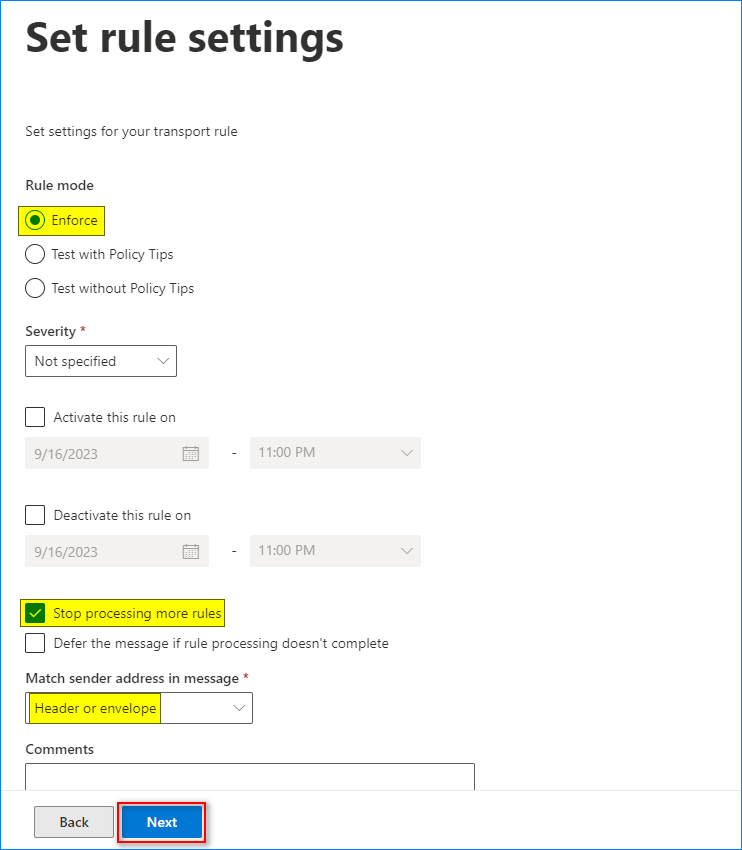Click the Back button
Image resolution: width=742 pixels, height=850 pixels.
(x=74, y=822)
